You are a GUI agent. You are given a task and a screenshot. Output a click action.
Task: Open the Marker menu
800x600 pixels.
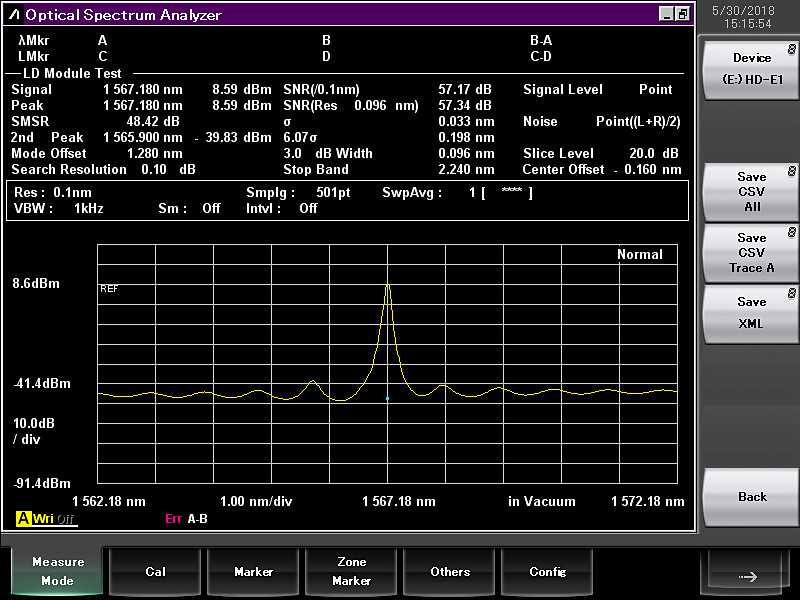(253, 572)
